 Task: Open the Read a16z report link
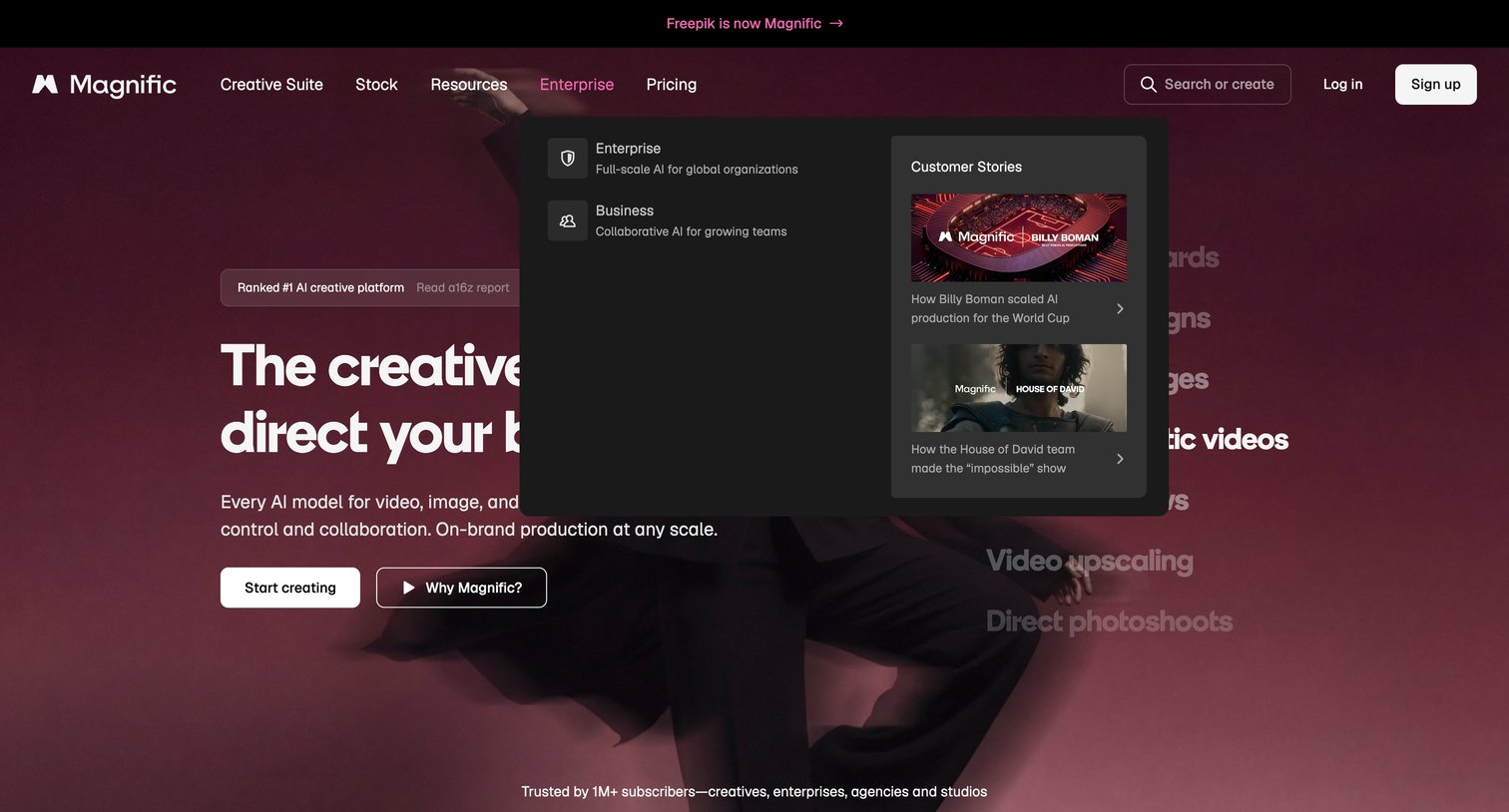click(463, 287)
